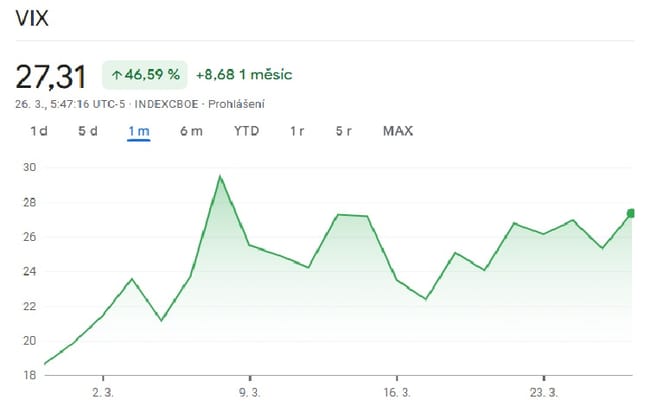Display the 5 r range chart

(x=343, y=131)
